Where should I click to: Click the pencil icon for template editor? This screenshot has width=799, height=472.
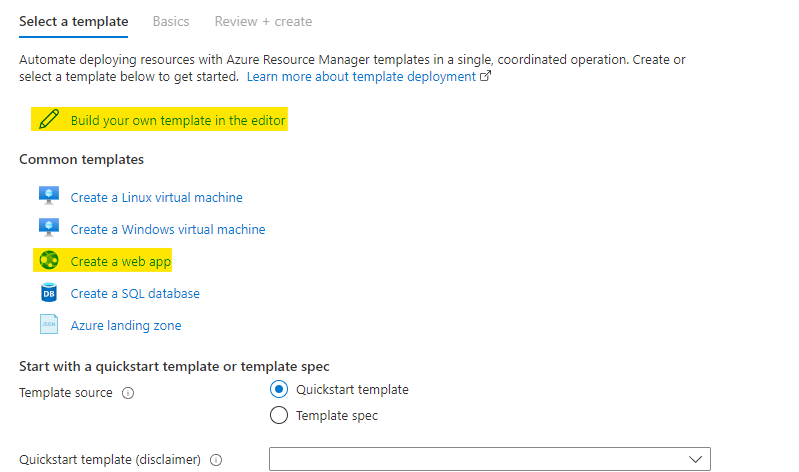click(48, 121)
